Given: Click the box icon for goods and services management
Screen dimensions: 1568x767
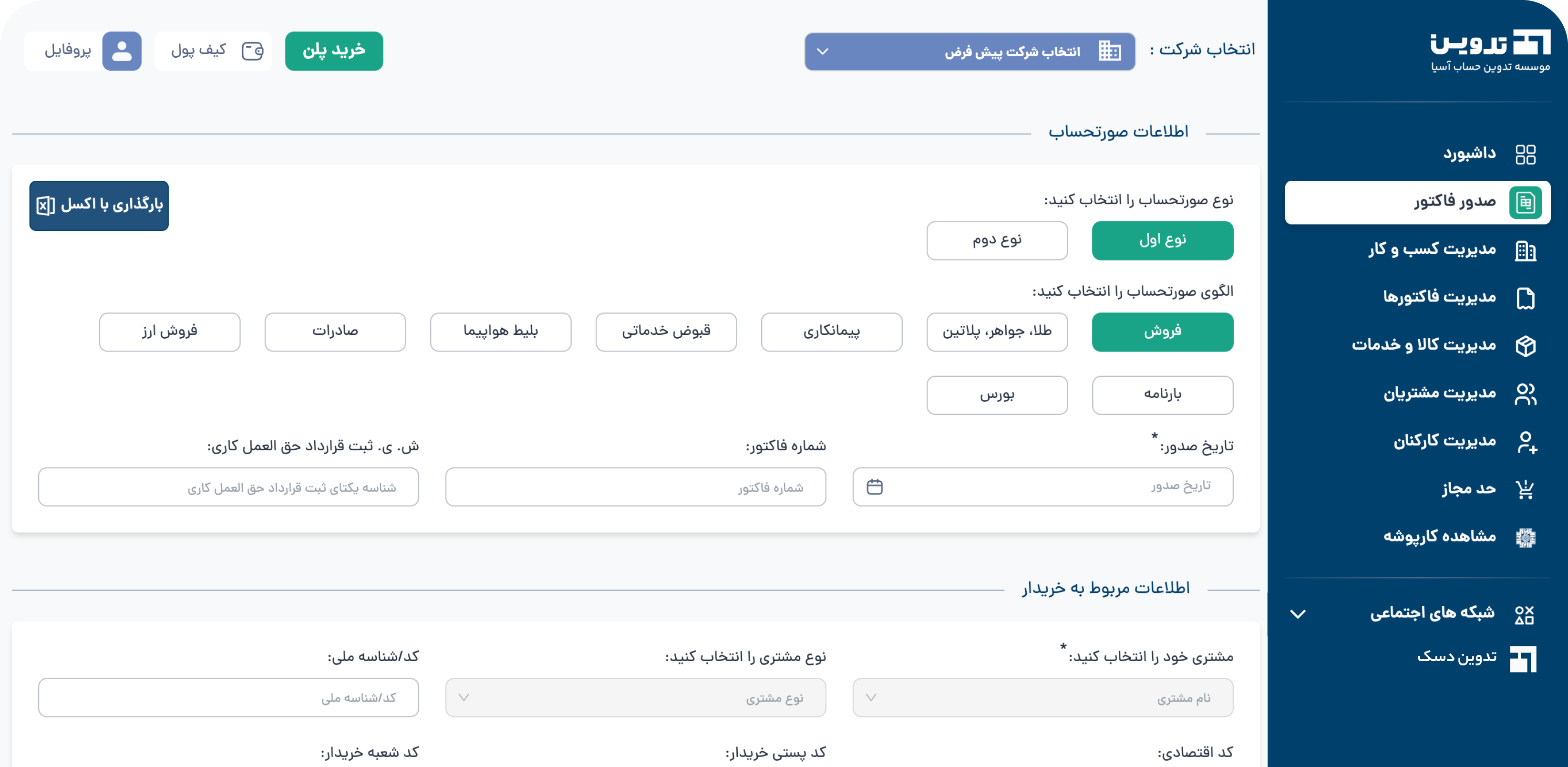Looking at the screenshot, I should point(1525,346).
